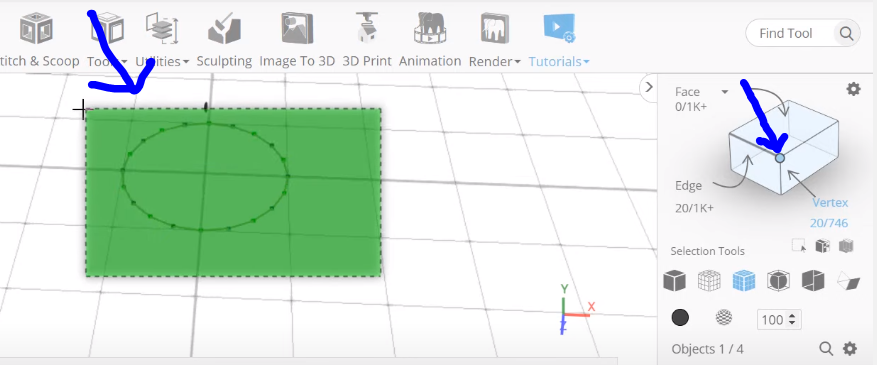This screenshot has width=877, height=365.
Task: Collapse the right panel with chevron
Action: (649, 87)
